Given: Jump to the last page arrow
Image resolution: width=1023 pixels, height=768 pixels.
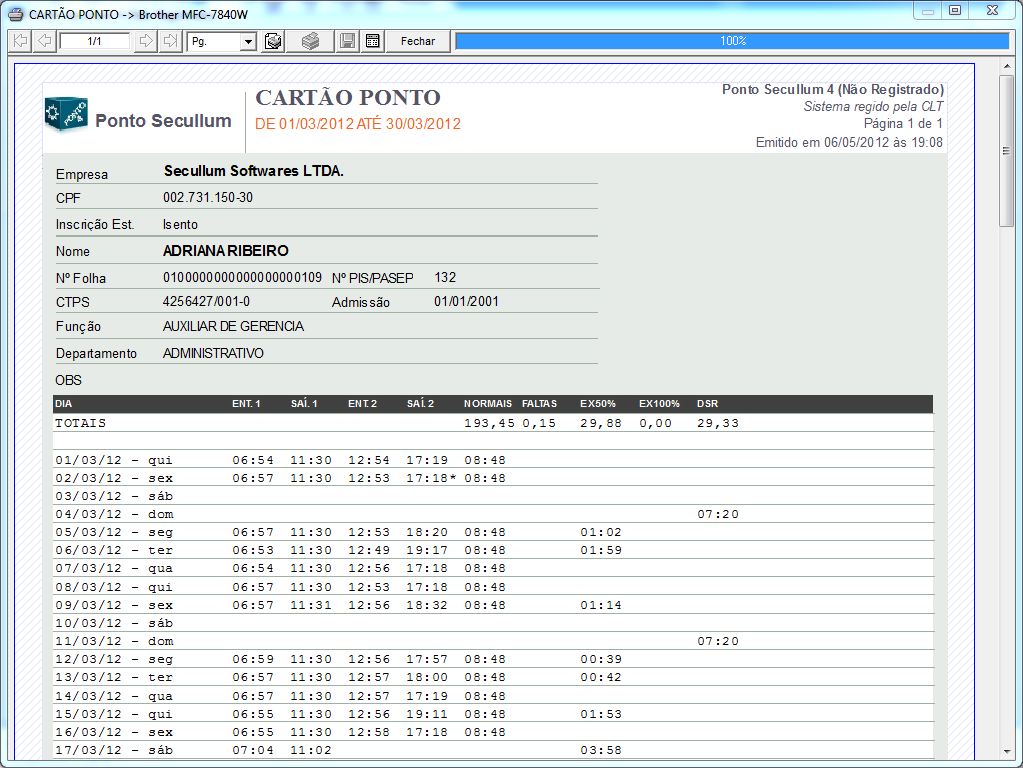Looking at the screenshot, I should click(x=170, y=41).
